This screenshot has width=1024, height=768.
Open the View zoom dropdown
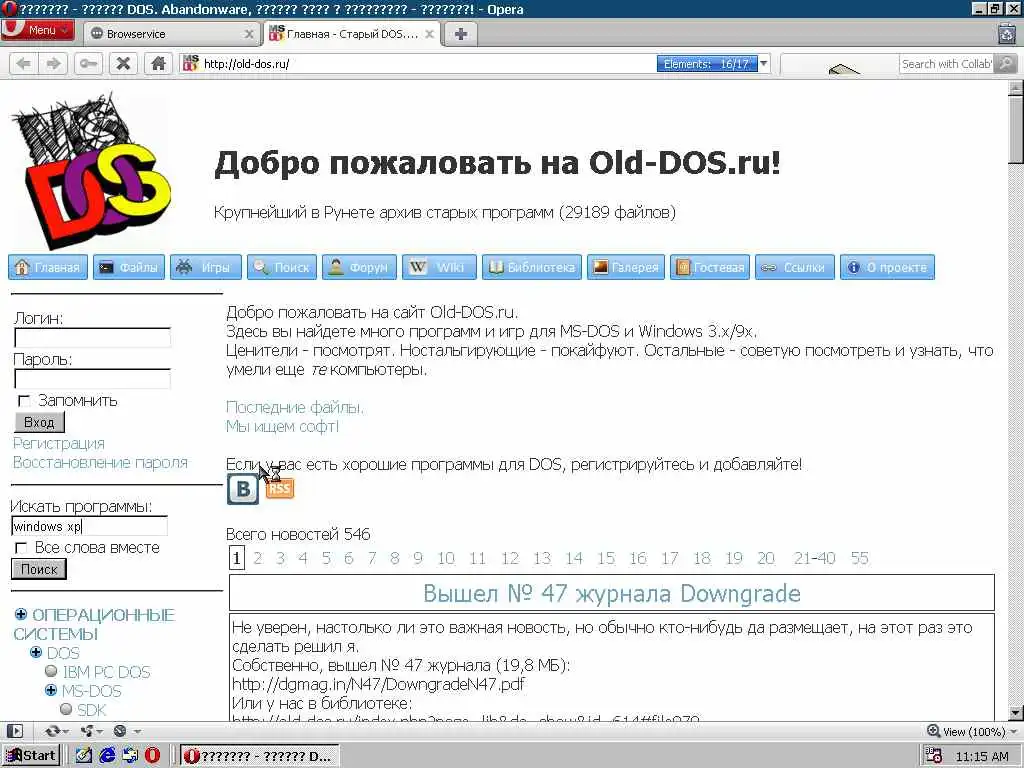pos(972,731)
